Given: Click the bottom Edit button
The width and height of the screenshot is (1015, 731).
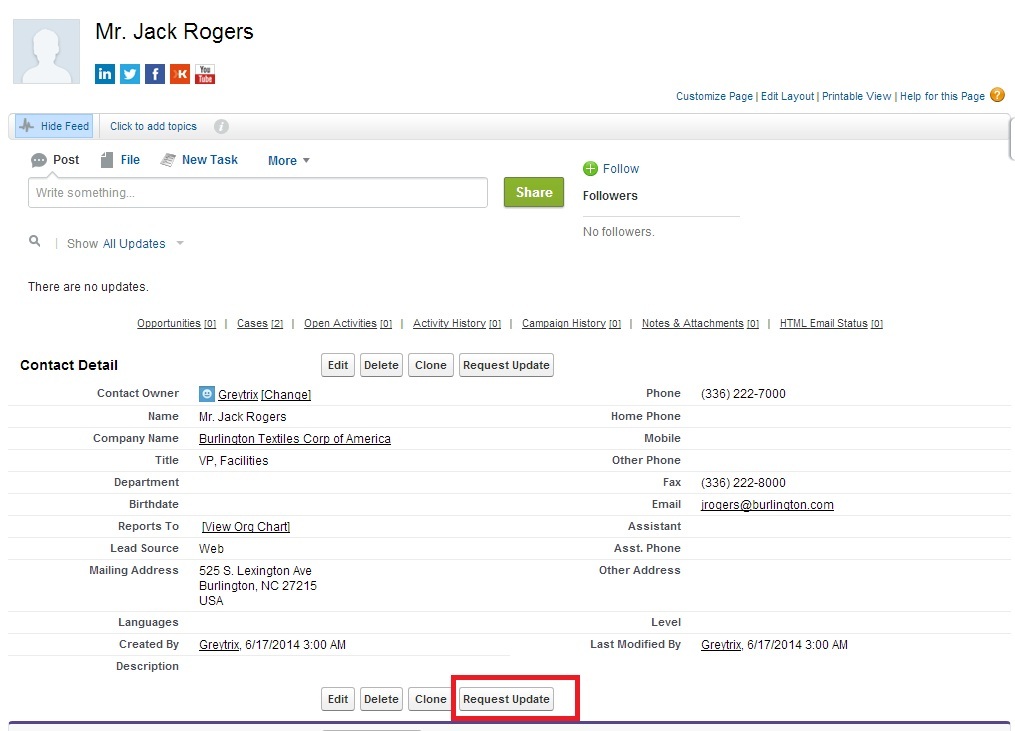Looking at the screenshot, I should tap(338, 699).
